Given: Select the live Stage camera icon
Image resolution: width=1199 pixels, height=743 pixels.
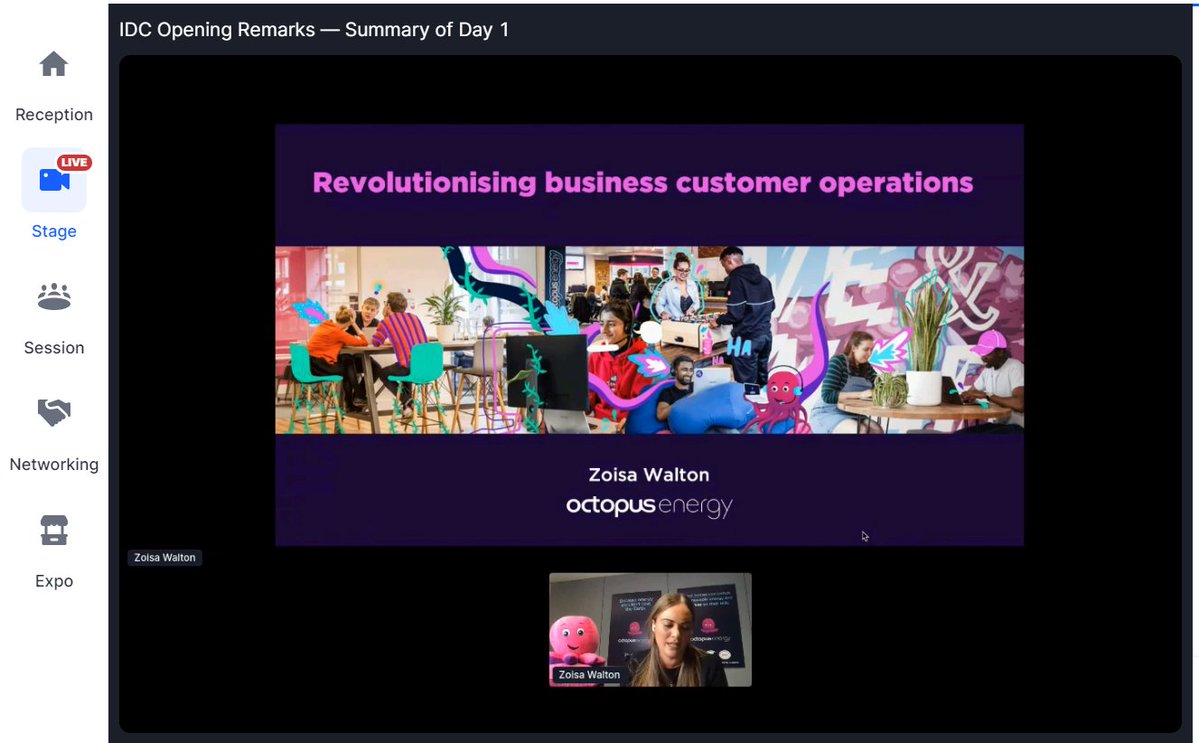Looking at the screenshot, I should coord(54,180).
